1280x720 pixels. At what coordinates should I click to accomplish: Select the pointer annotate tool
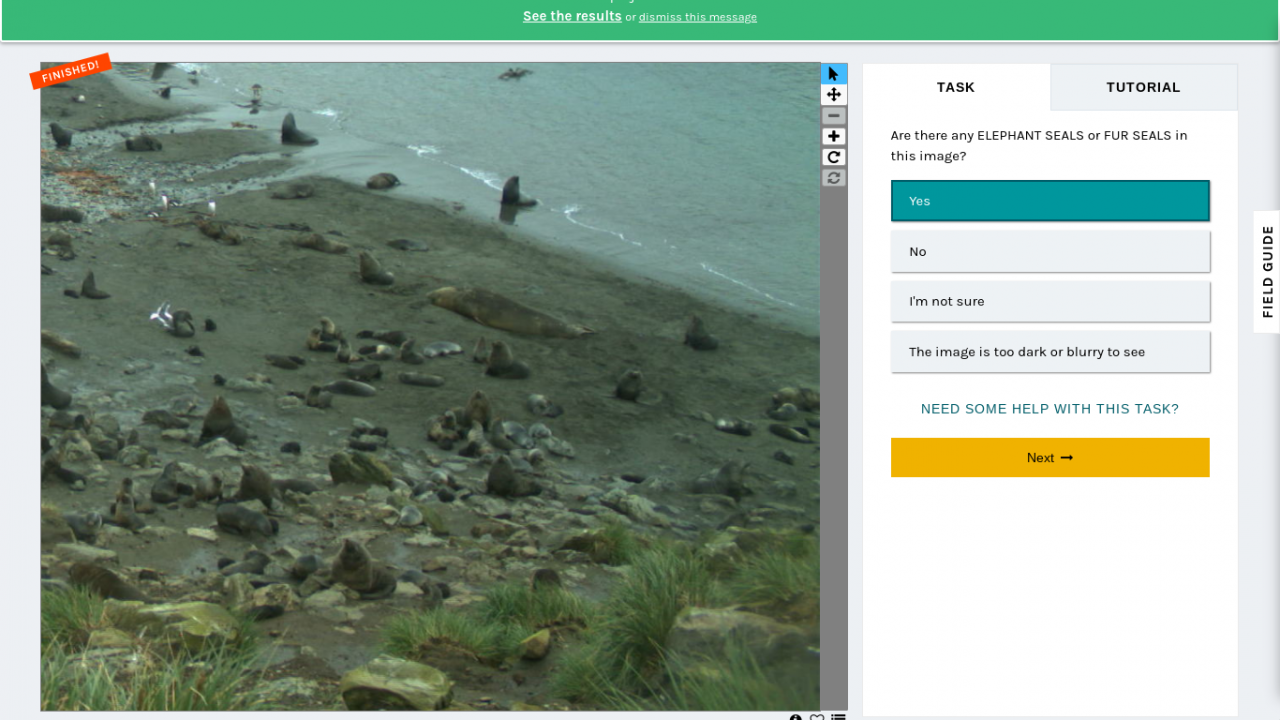[834, 74]
